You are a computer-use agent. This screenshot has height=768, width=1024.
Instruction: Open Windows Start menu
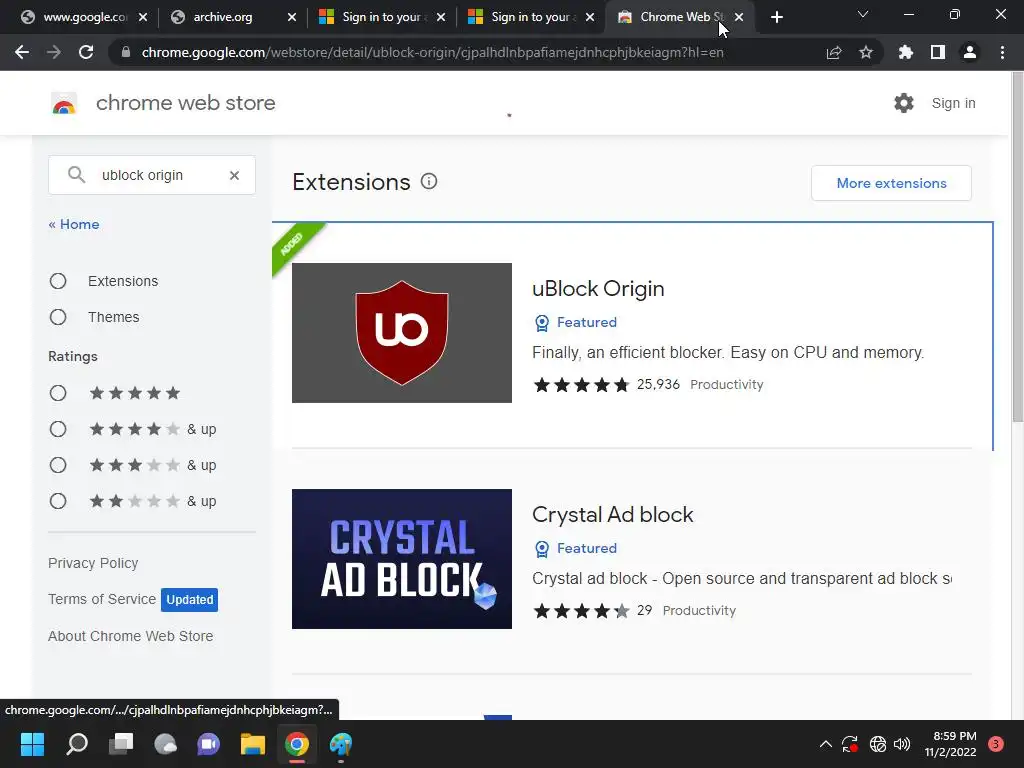(32, 744)
